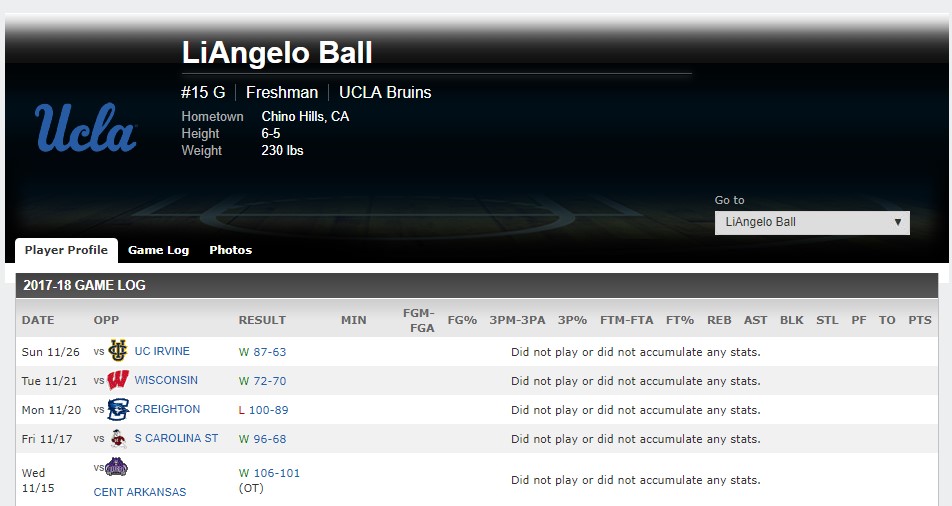Switch to the Game Log tab
This screenshot has height=506, width=952.
click(158, 250)
